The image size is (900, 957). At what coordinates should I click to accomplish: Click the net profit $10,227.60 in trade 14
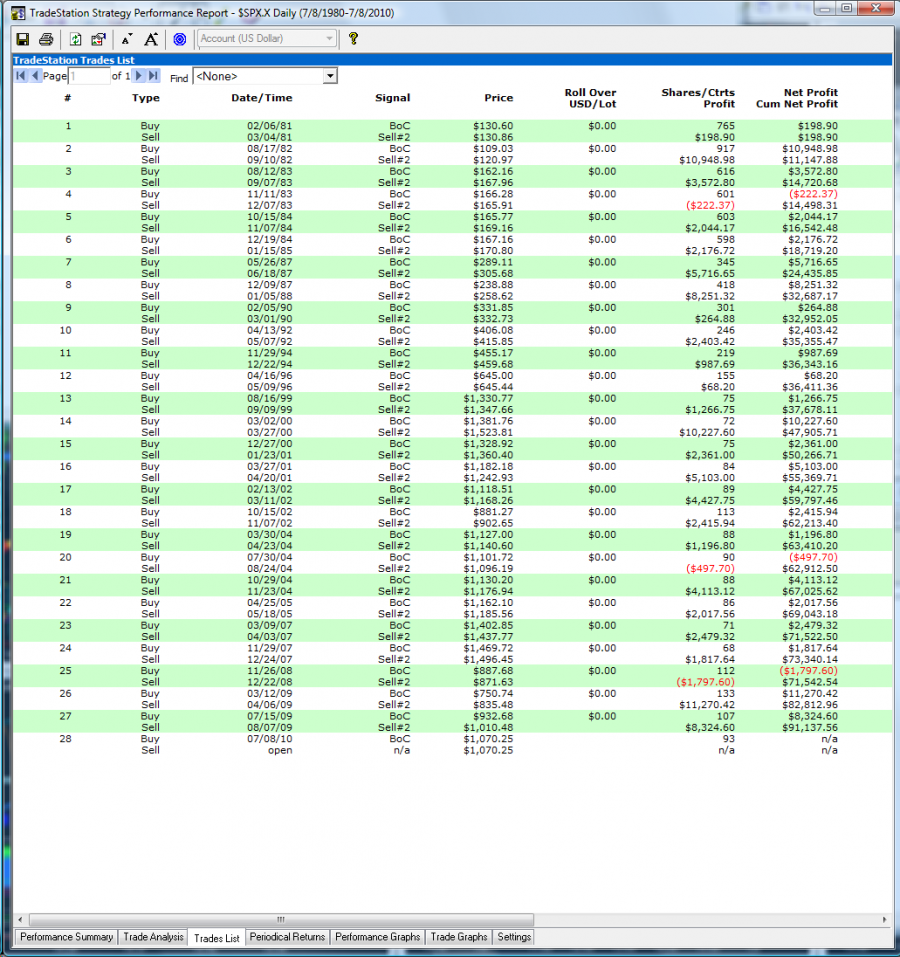pos(810,421)
